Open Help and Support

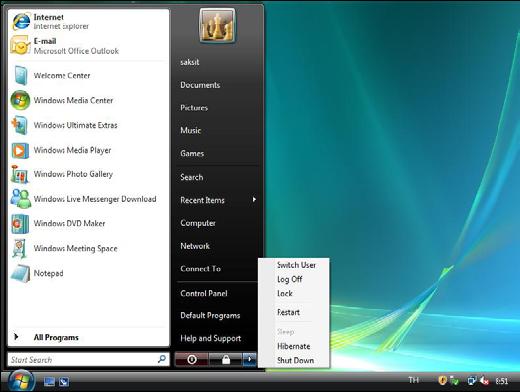tap(210, 338)
